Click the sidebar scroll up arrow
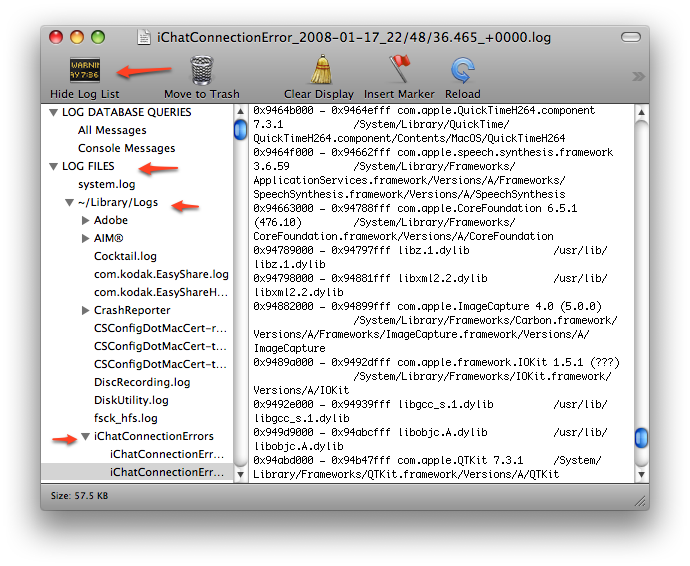 [x=240, y=111]
